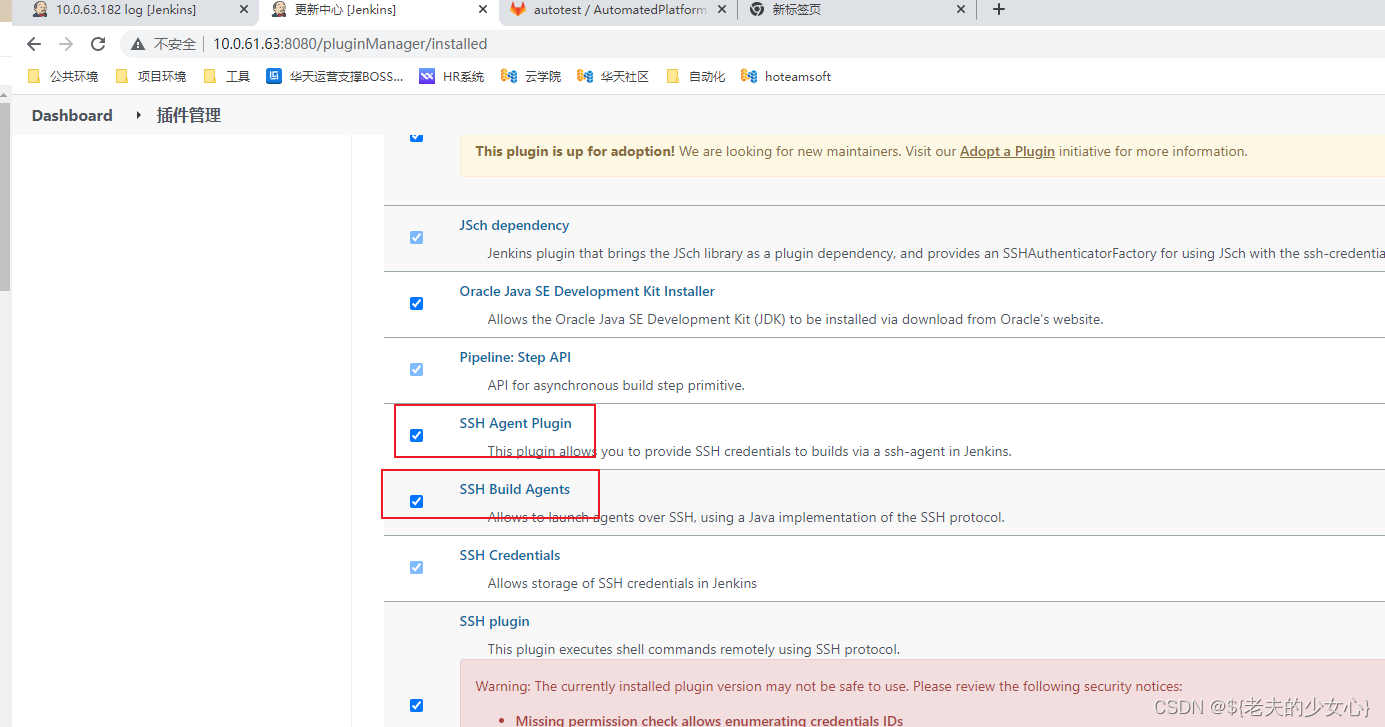Open the 插件管理 breadcrumb link

pos(189,115)
